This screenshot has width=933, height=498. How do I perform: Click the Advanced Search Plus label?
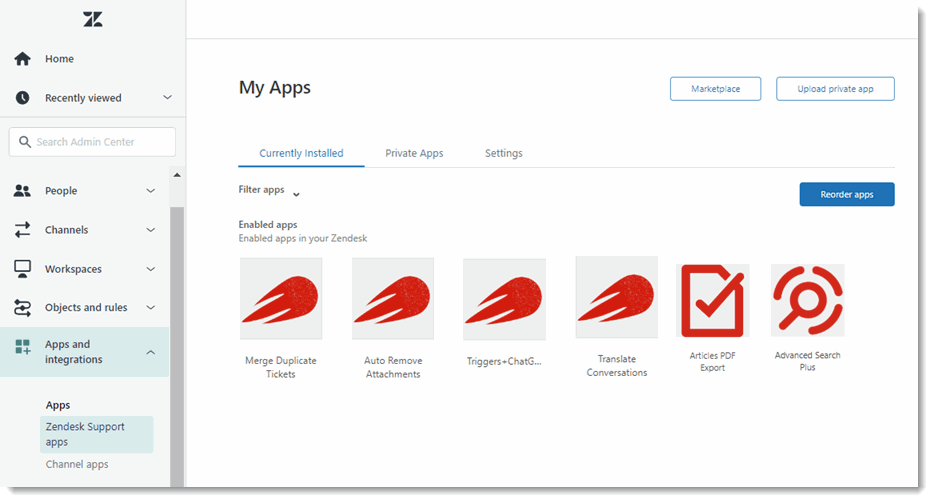[x=807, y=361]
